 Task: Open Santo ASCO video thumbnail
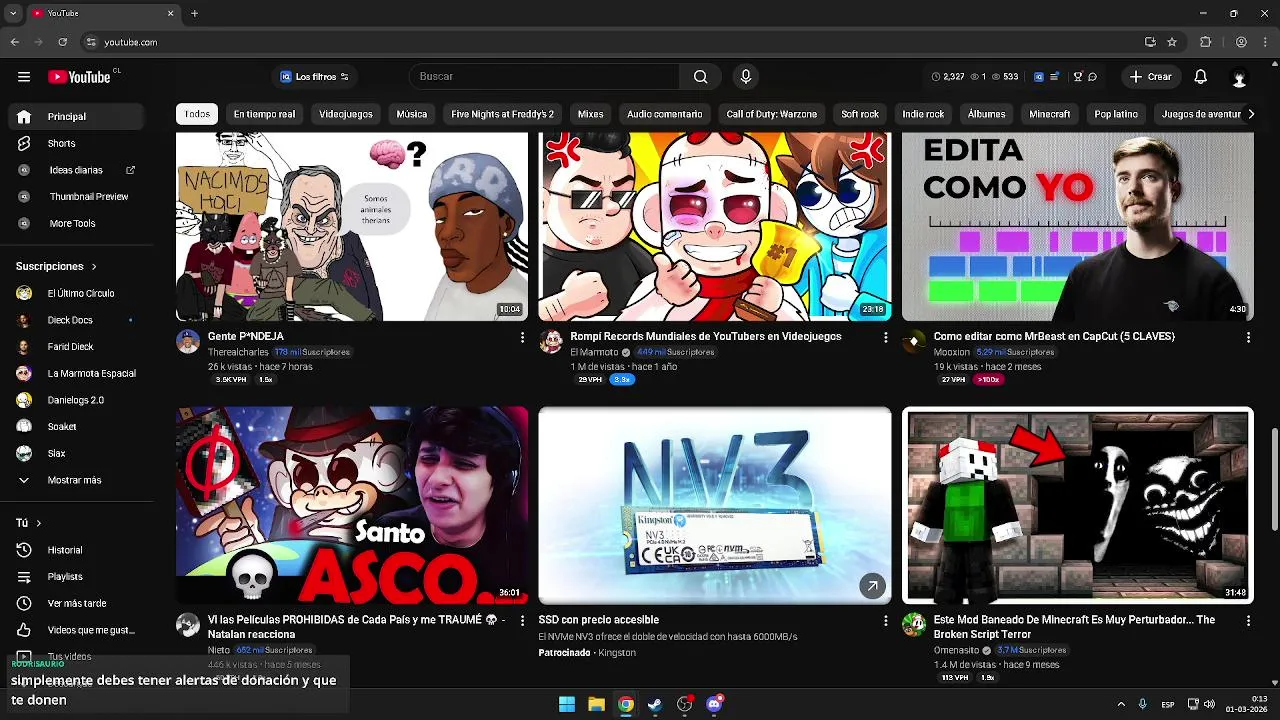pyautogui.click(x=352, y=505)
